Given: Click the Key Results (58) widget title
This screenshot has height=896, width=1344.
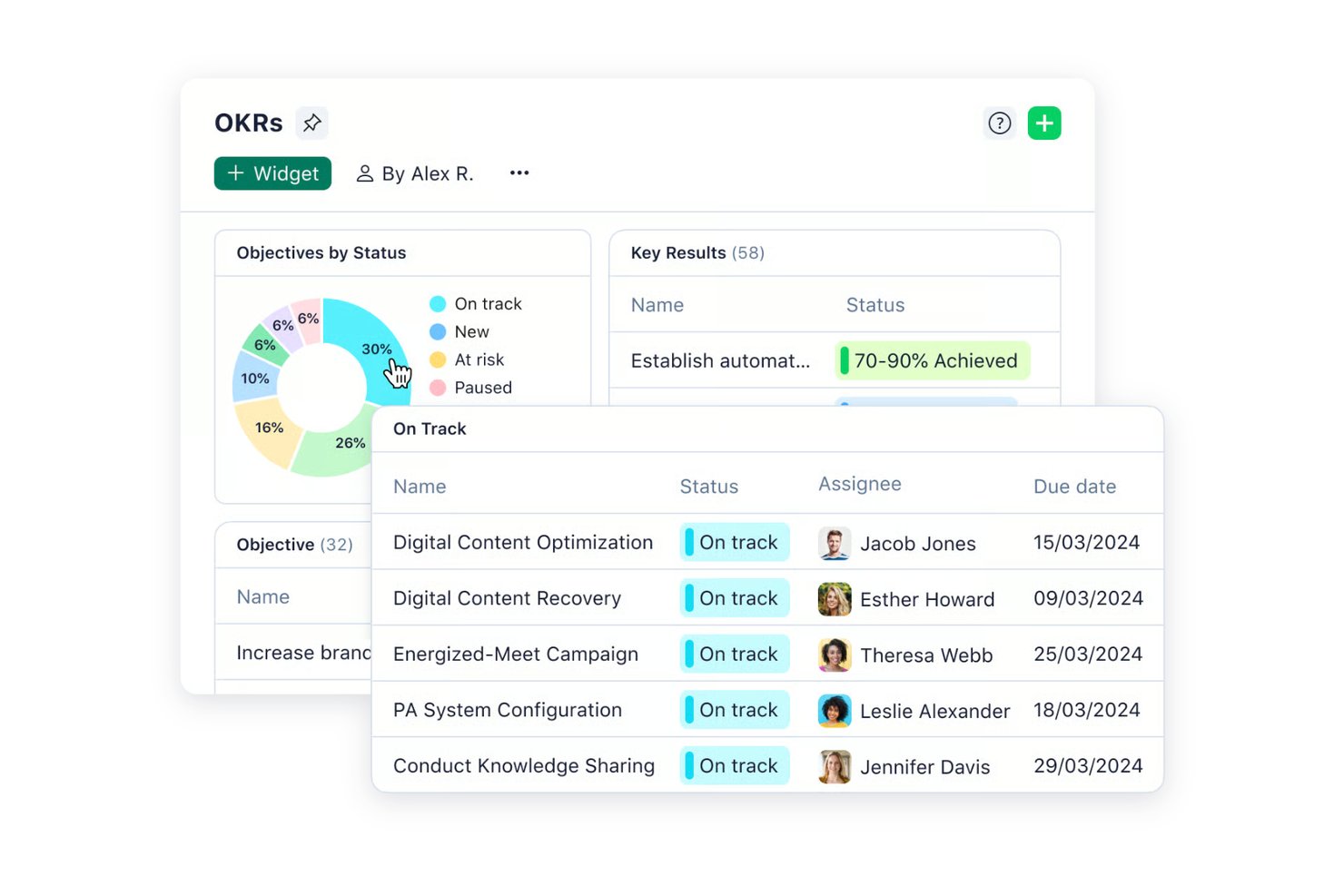Looking at the screenshot, I should (697, 252).
